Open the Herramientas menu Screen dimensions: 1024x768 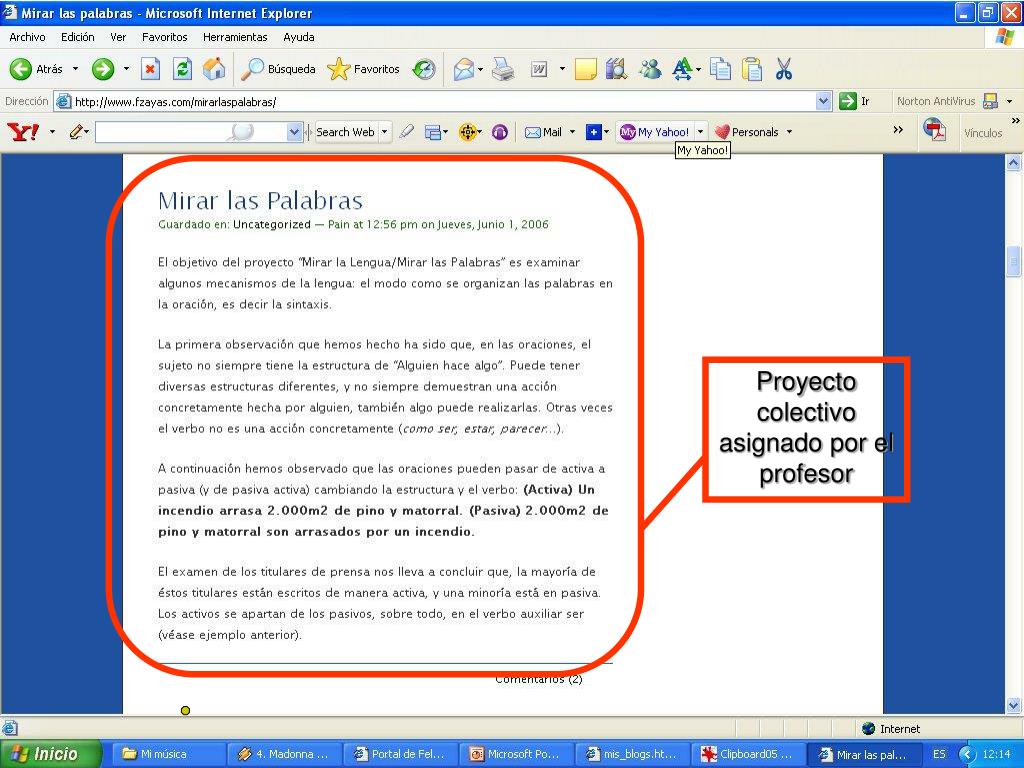pyautogui.click(x=235, y=37)
